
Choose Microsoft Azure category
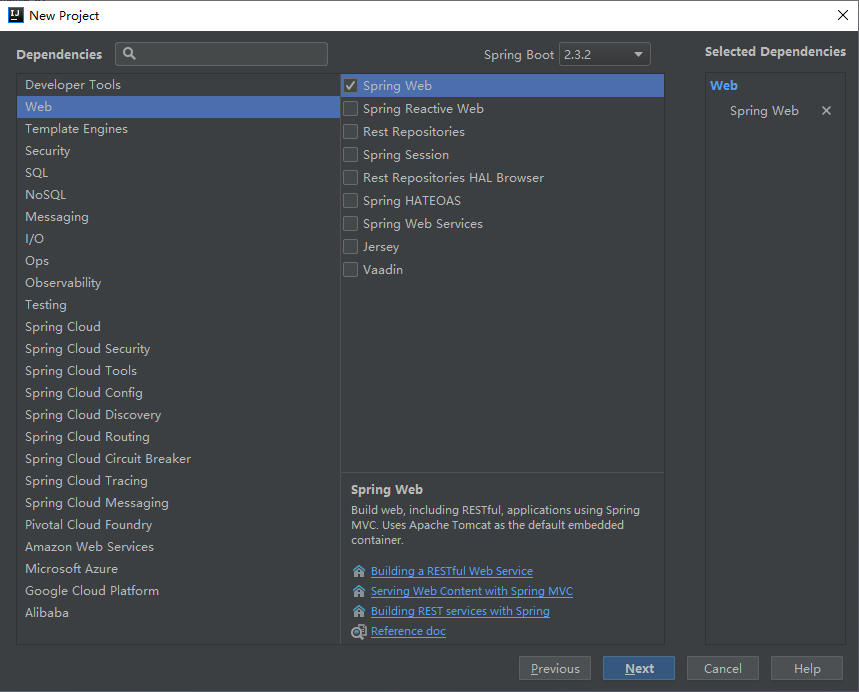179,569
